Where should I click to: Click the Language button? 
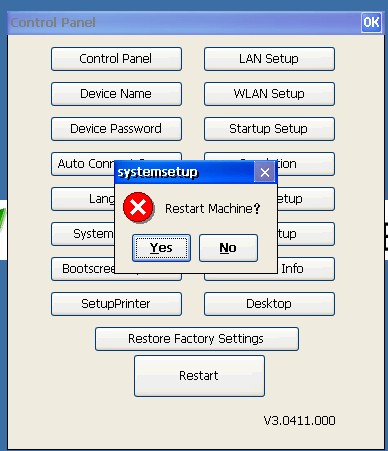pos(83,199)
